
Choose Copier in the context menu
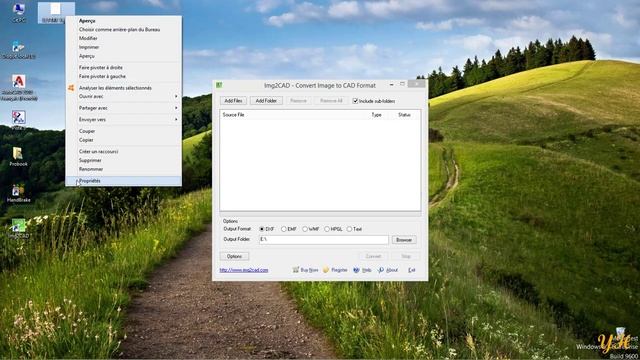[123, 140]
